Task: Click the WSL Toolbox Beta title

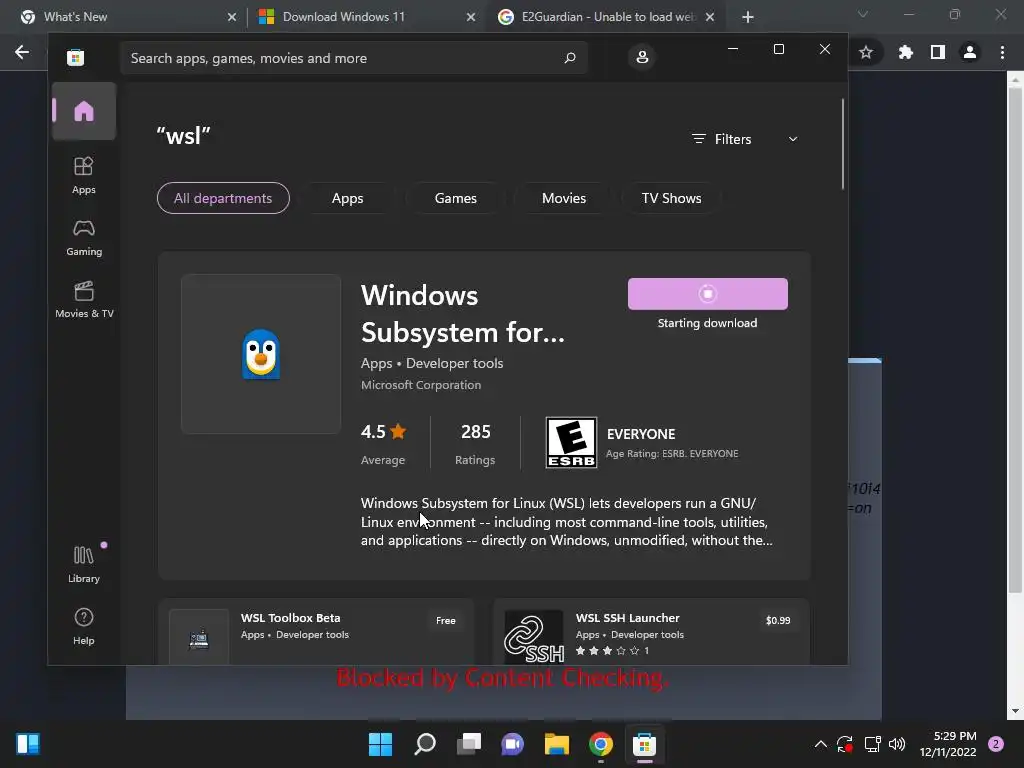Action: [291, 618]
